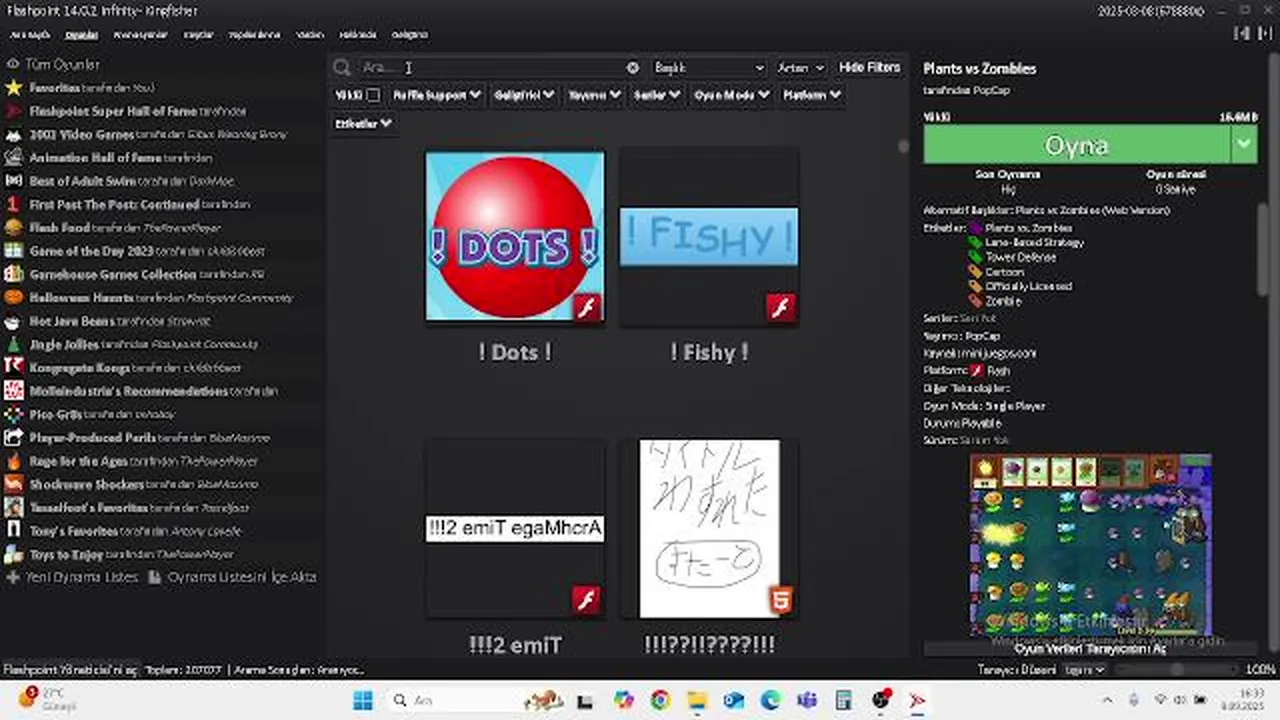Open the Yapılandırma tab
The width and height of the screenshot is (1280, 720).
pos(254,34)
